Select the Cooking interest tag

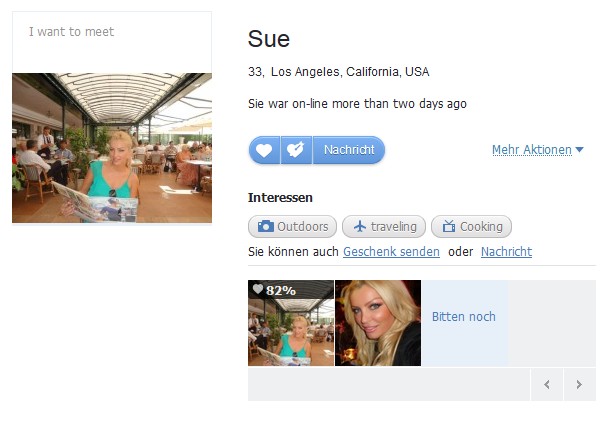tap(471, 226)
